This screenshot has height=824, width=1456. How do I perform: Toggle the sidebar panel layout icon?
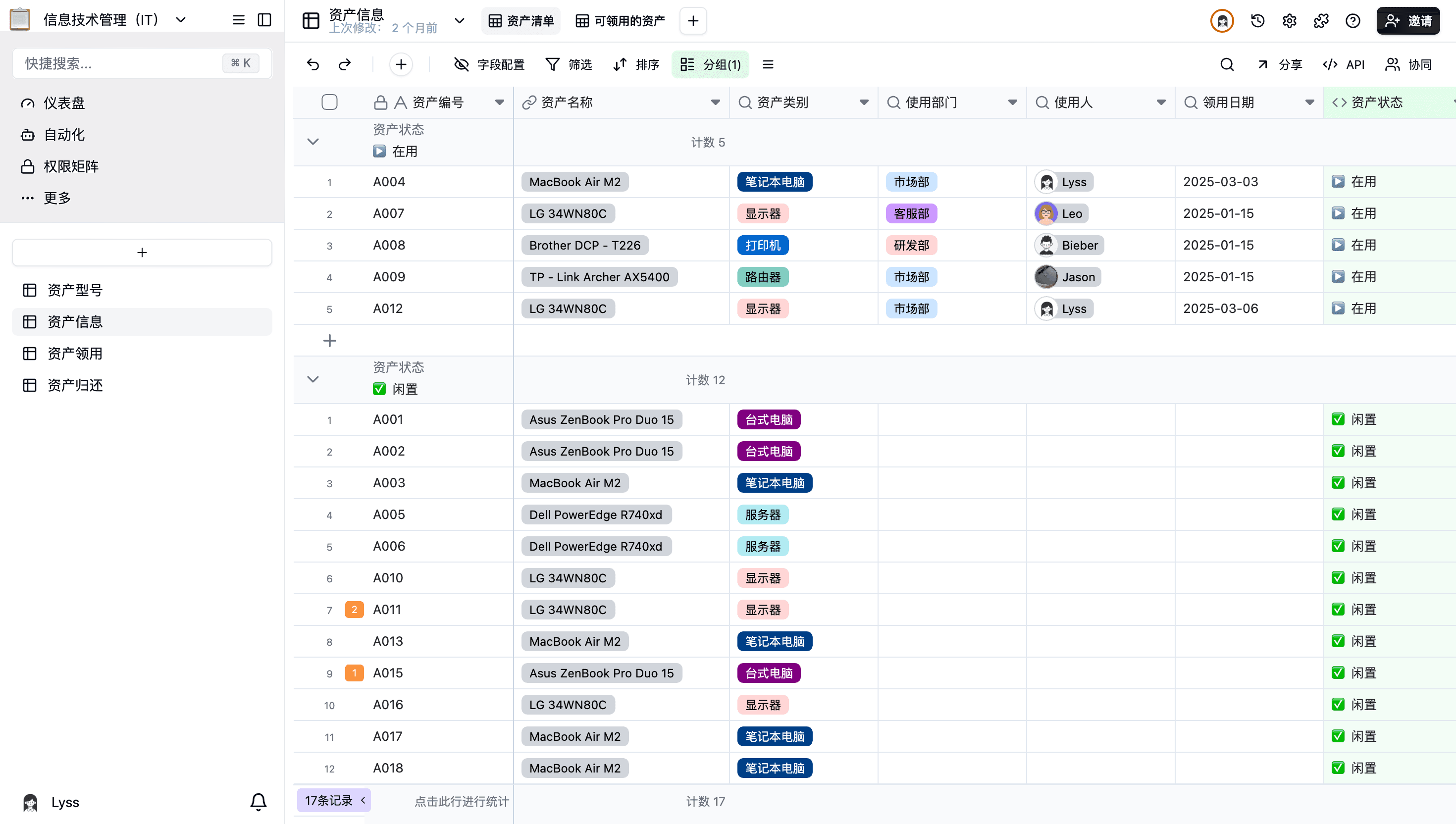pos(264,20)
